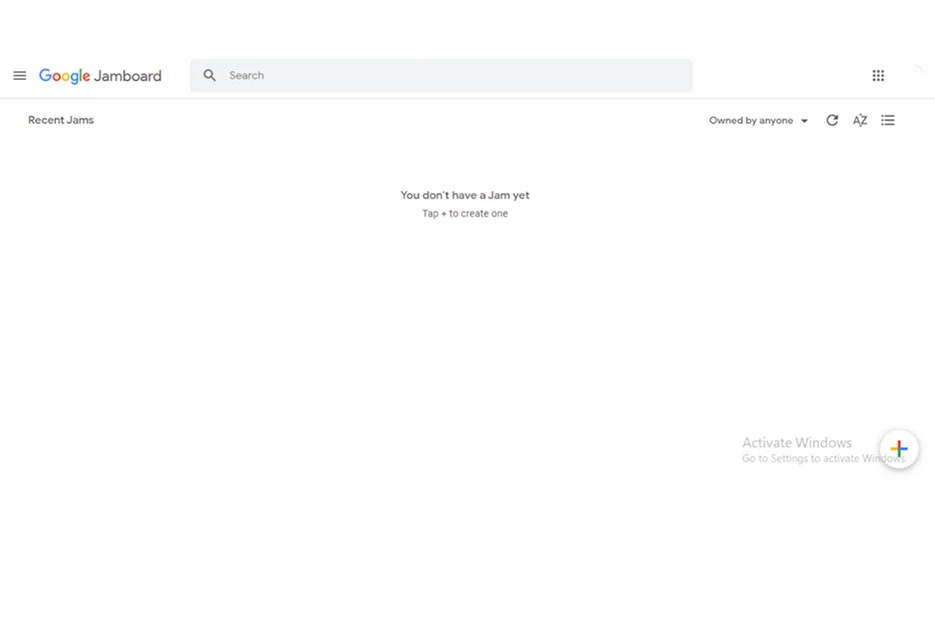Create a new Jam with the plus button
The image size is (935, 629).
tap(898, 449)
